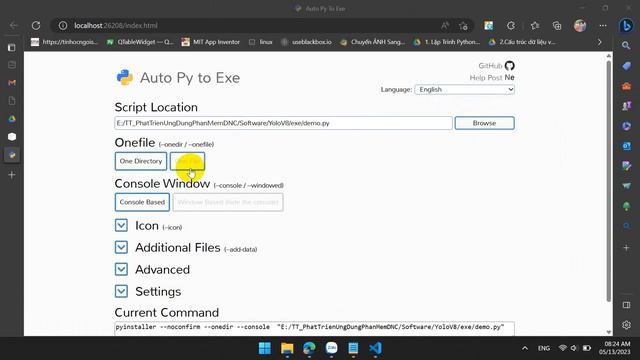This screenshot has width=640, height=360.
Task: Select One File output option
Action: [x=187, y=161]
